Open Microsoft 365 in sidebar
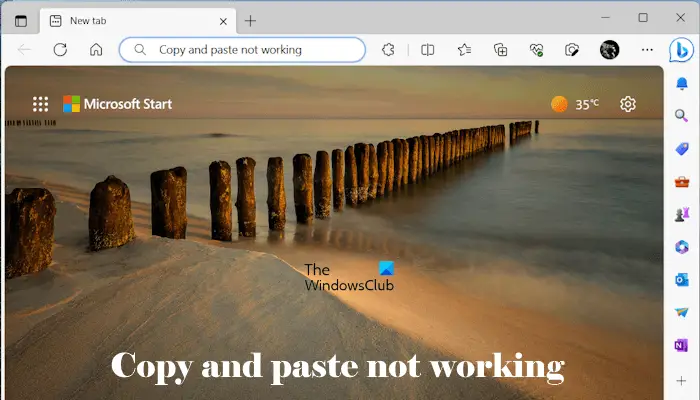Image resolution: width=700 pixels, height=400 pixels. tap(682, 247)
